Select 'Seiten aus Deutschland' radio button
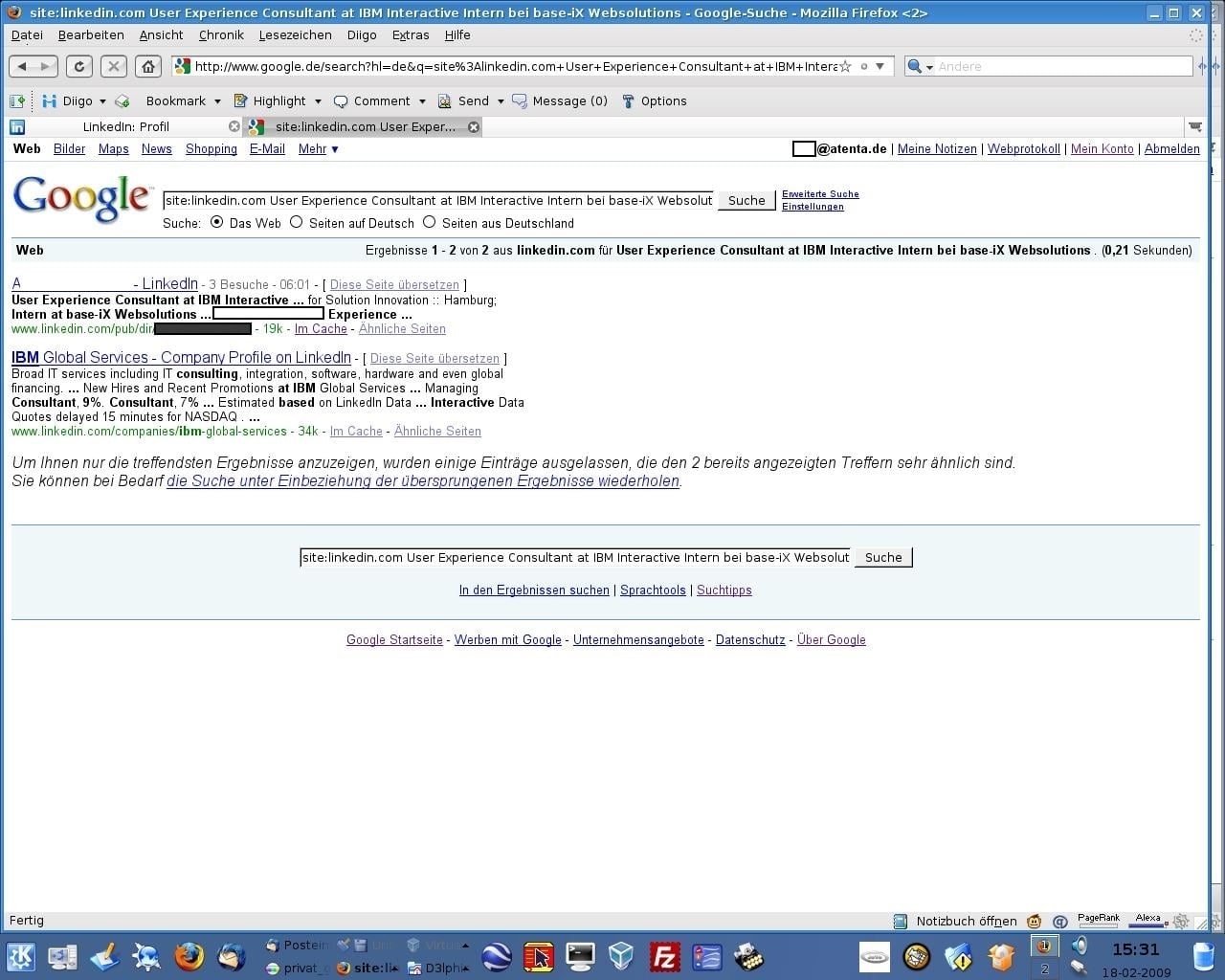The image size is (1225, 980). pos(430,222)
